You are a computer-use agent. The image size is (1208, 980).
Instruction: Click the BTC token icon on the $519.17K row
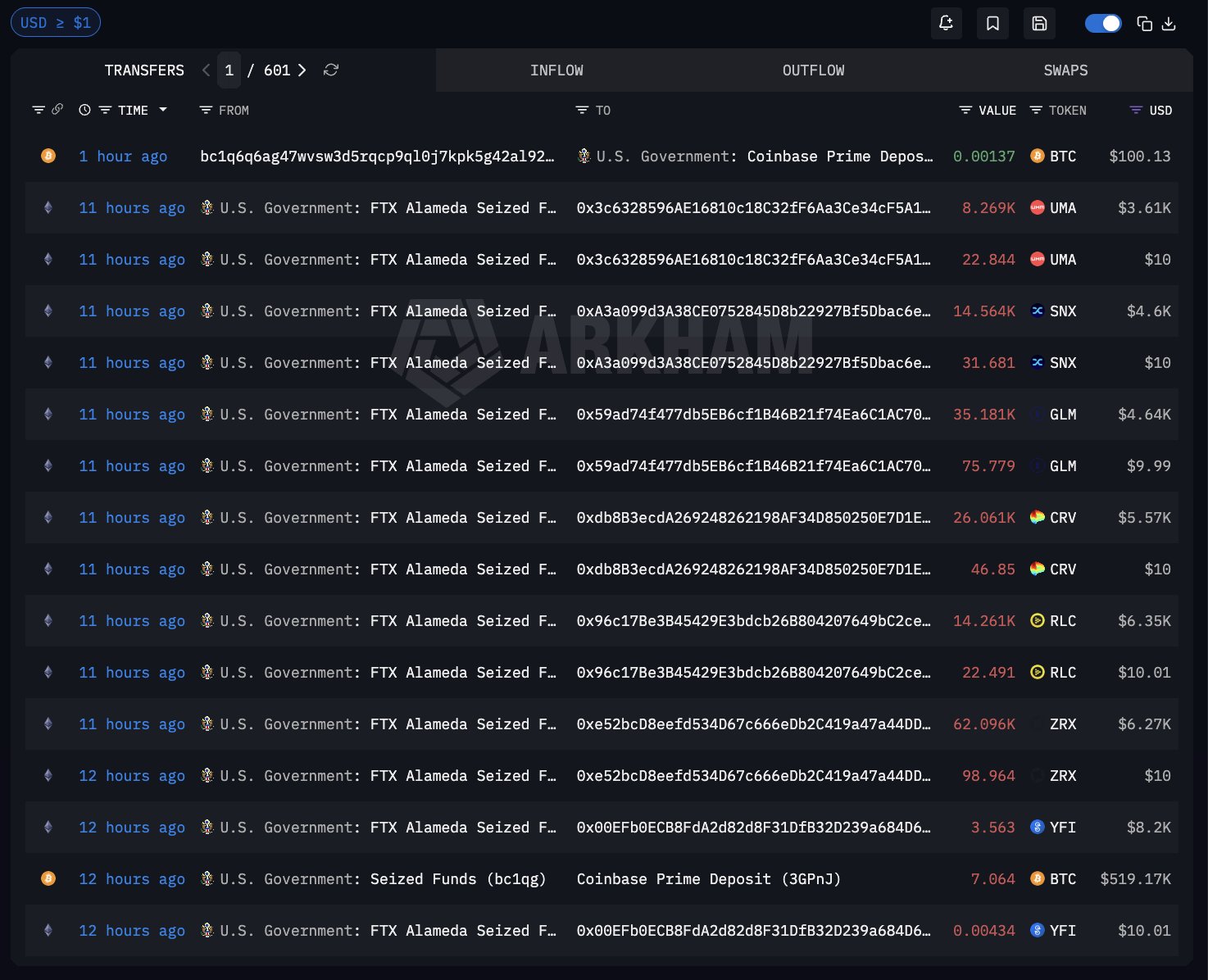click(1037, 879)
